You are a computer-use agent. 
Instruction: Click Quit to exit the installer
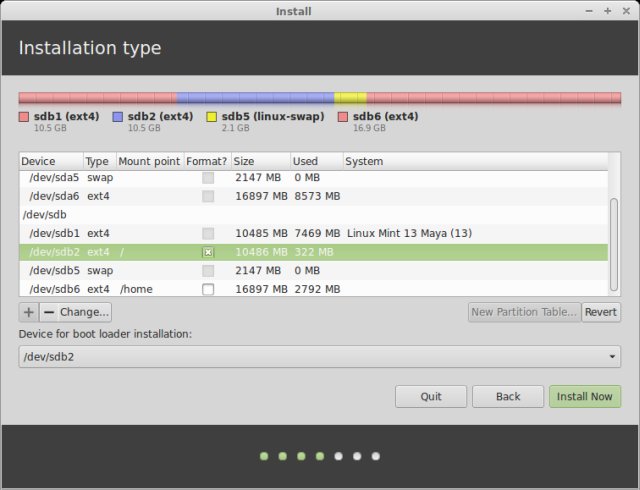coord(431,396)
